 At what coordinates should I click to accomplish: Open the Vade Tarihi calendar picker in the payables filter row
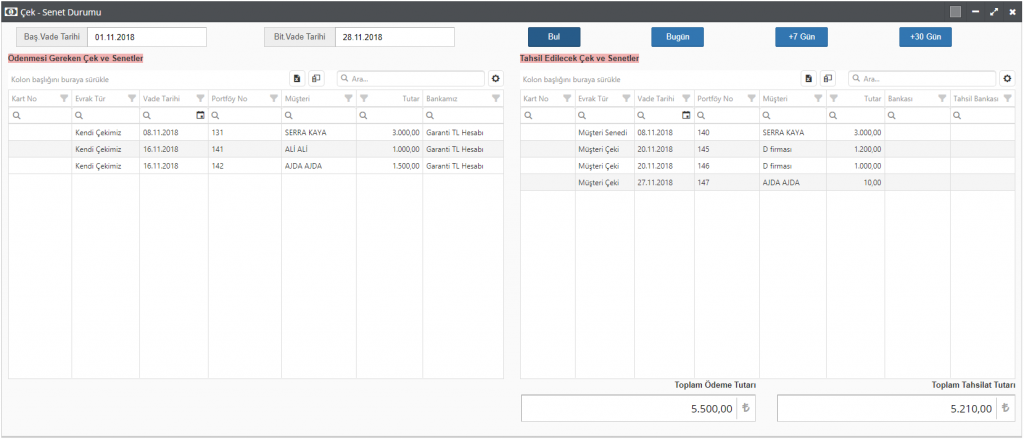tap(200, 115)
